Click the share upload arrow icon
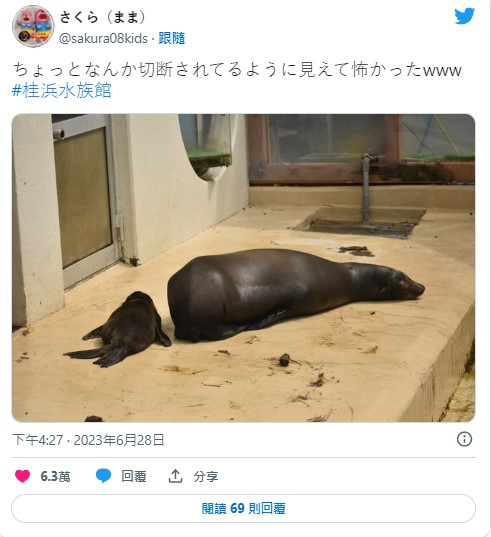The width and height of the screenshot is (491, 537). [175, 476]
